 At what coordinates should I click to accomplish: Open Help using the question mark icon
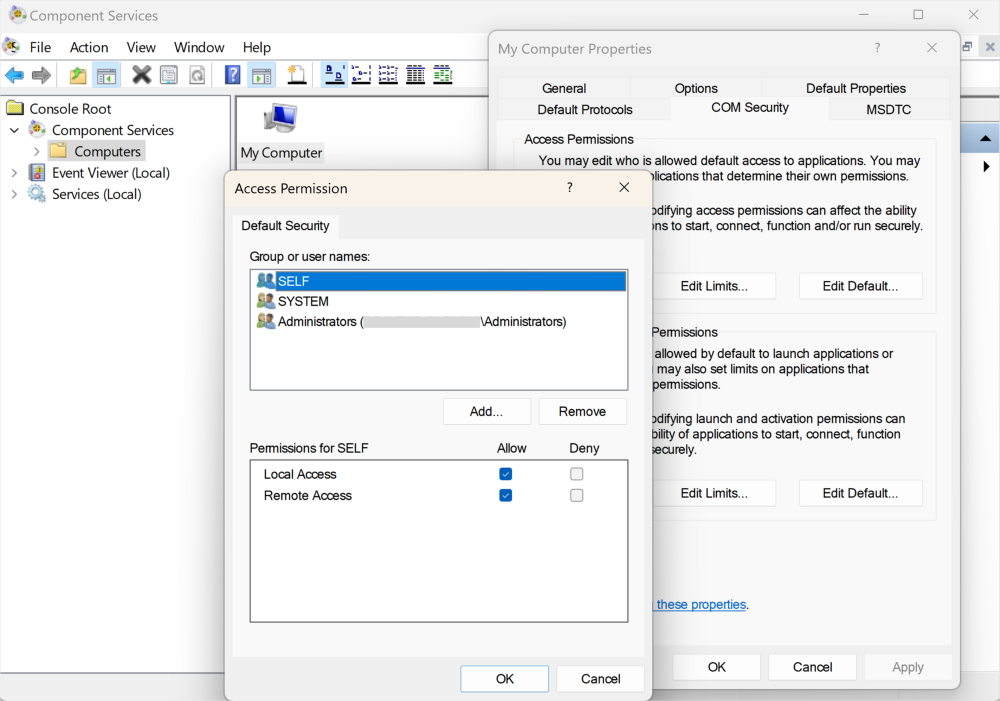tap(231, 75)
